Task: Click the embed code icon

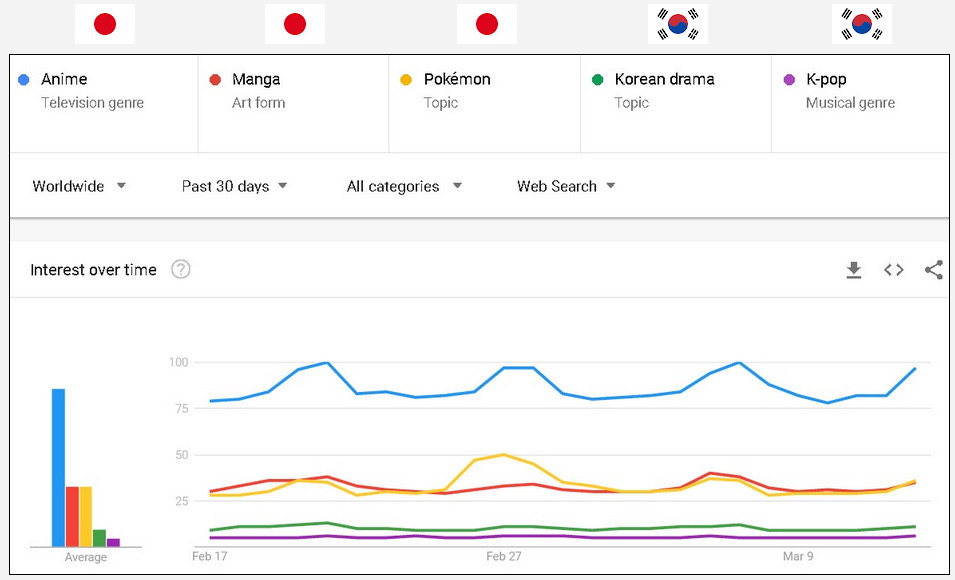Action: (x=893, y=270)
